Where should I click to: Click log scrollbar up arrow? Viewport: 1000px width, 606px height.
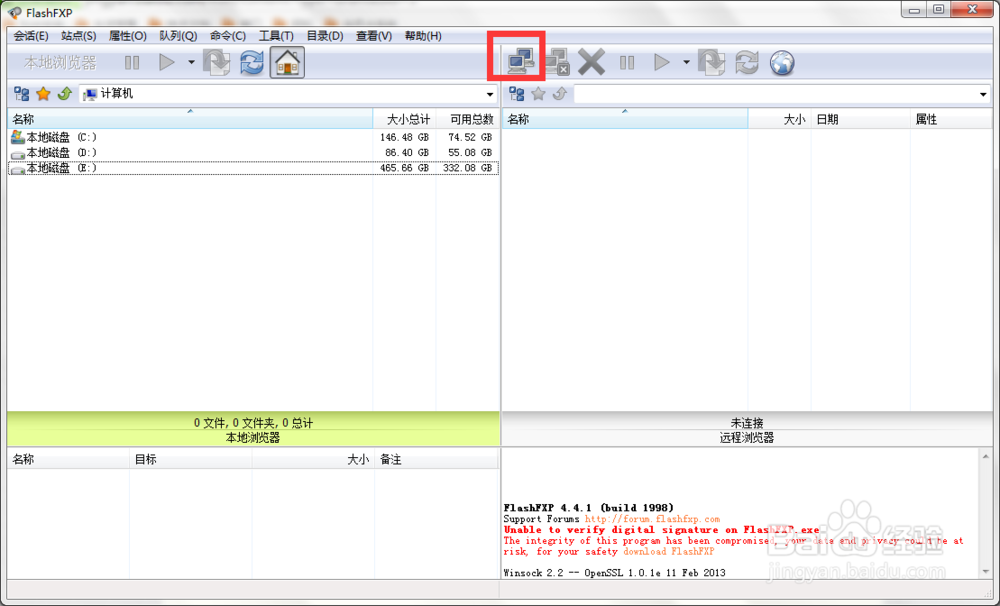tap(986, 456)
